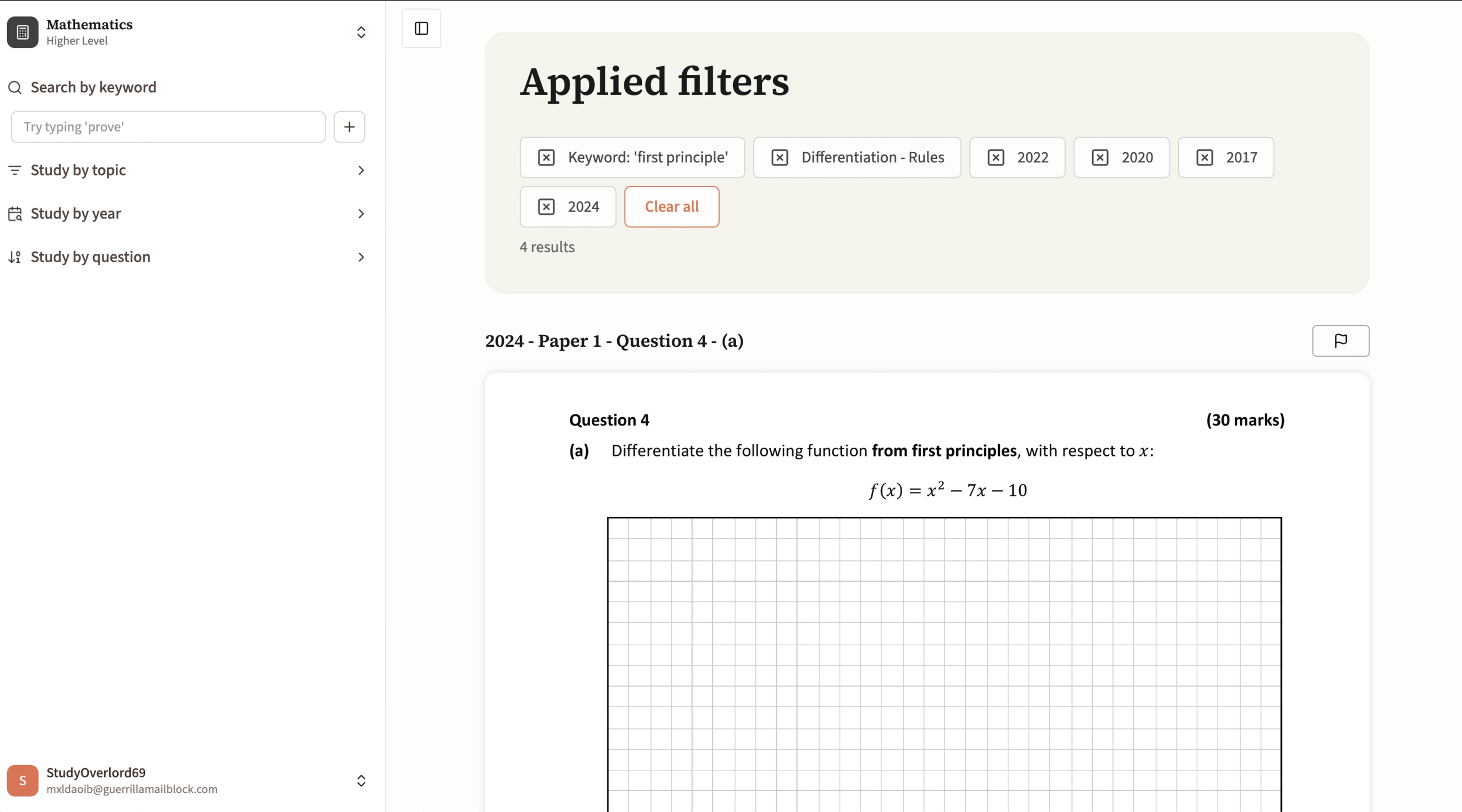Expand the Study by year section
This screenshot has height=812, width=1462.
click(361, 213)
